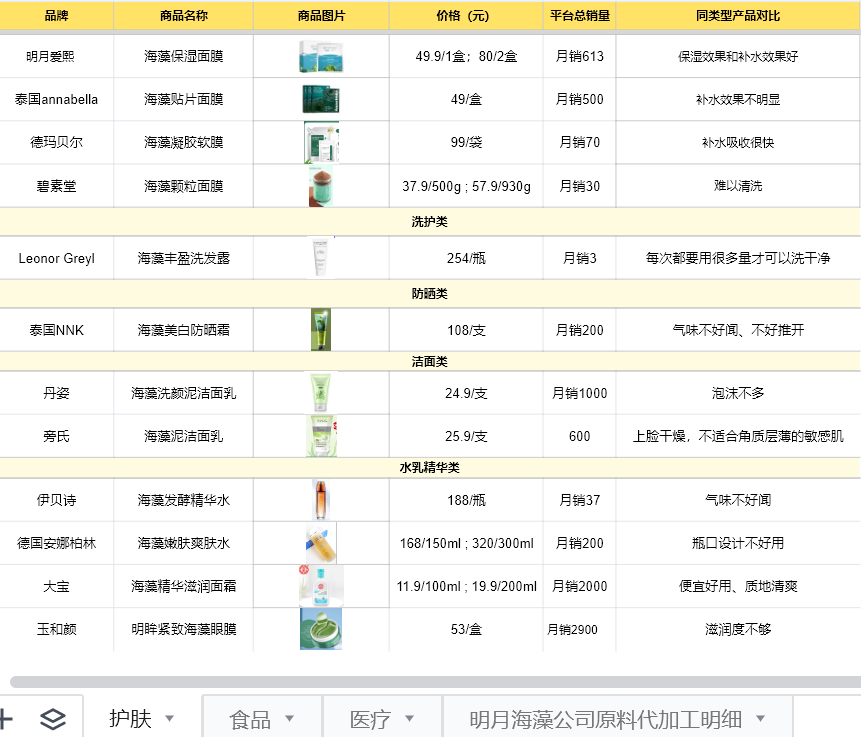
Task: Select the 洁面类 section row
Action: [x=430, y=361]
